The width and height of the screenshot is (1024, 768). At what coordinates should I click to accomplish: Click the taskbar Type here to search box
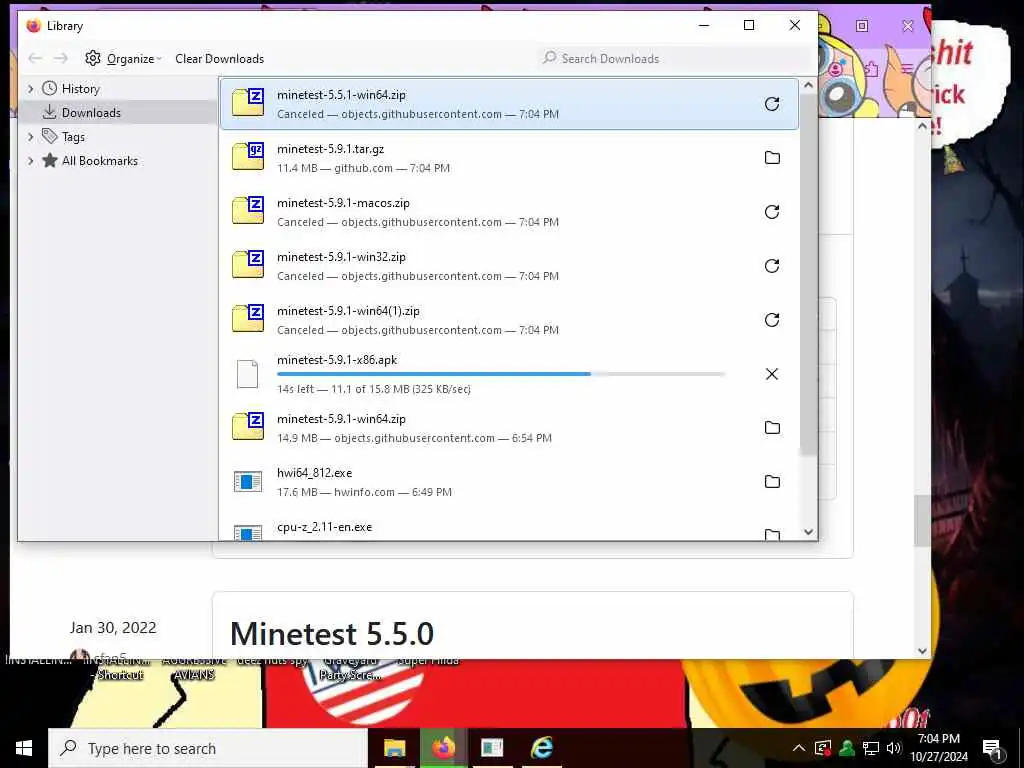click(208, 748)
